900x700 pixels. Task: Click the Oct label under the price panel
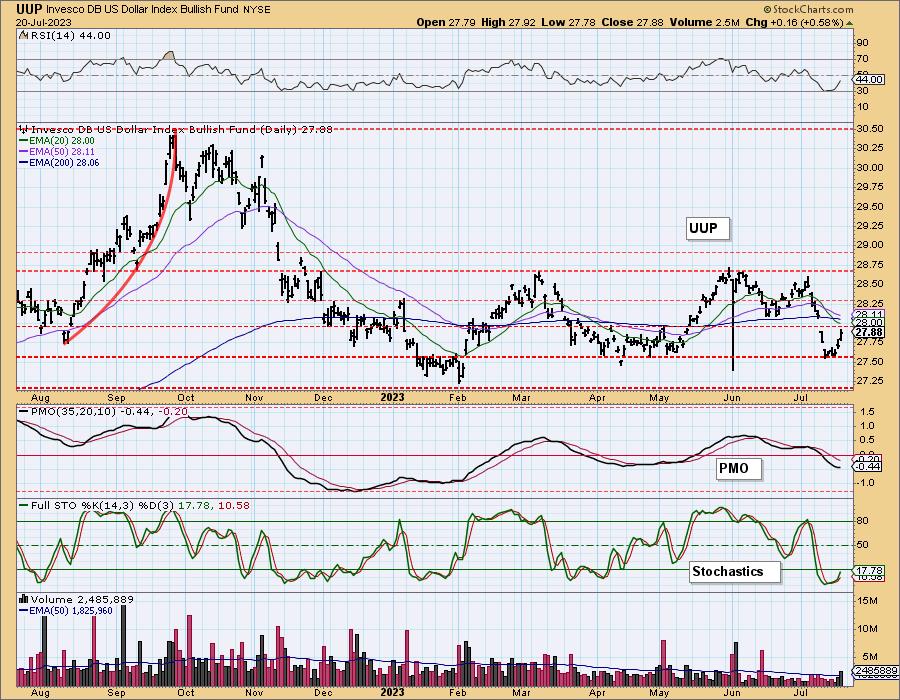click(x=185, y=397)
